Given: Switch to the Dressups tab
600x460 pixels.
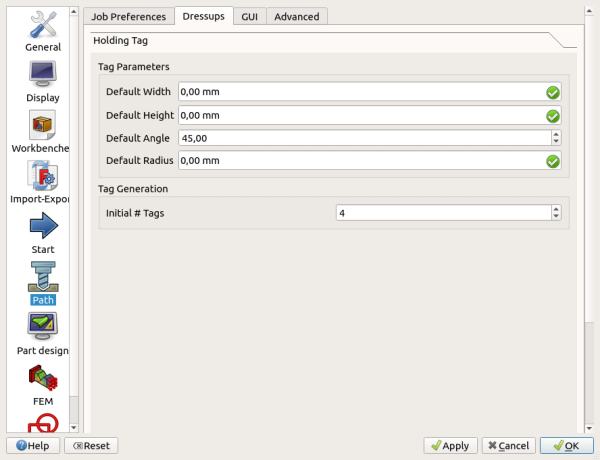Looking at the screenshot, I should point(204,16).
